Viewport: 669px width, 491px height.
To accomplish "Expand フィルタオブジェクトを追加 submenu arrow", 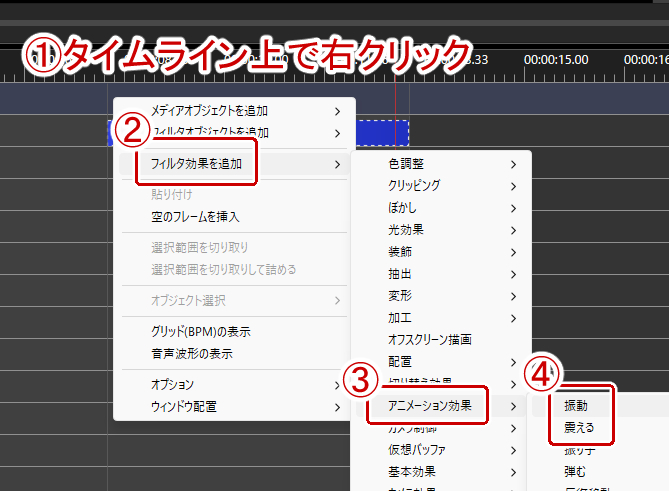I will click(x=337, y=134).
